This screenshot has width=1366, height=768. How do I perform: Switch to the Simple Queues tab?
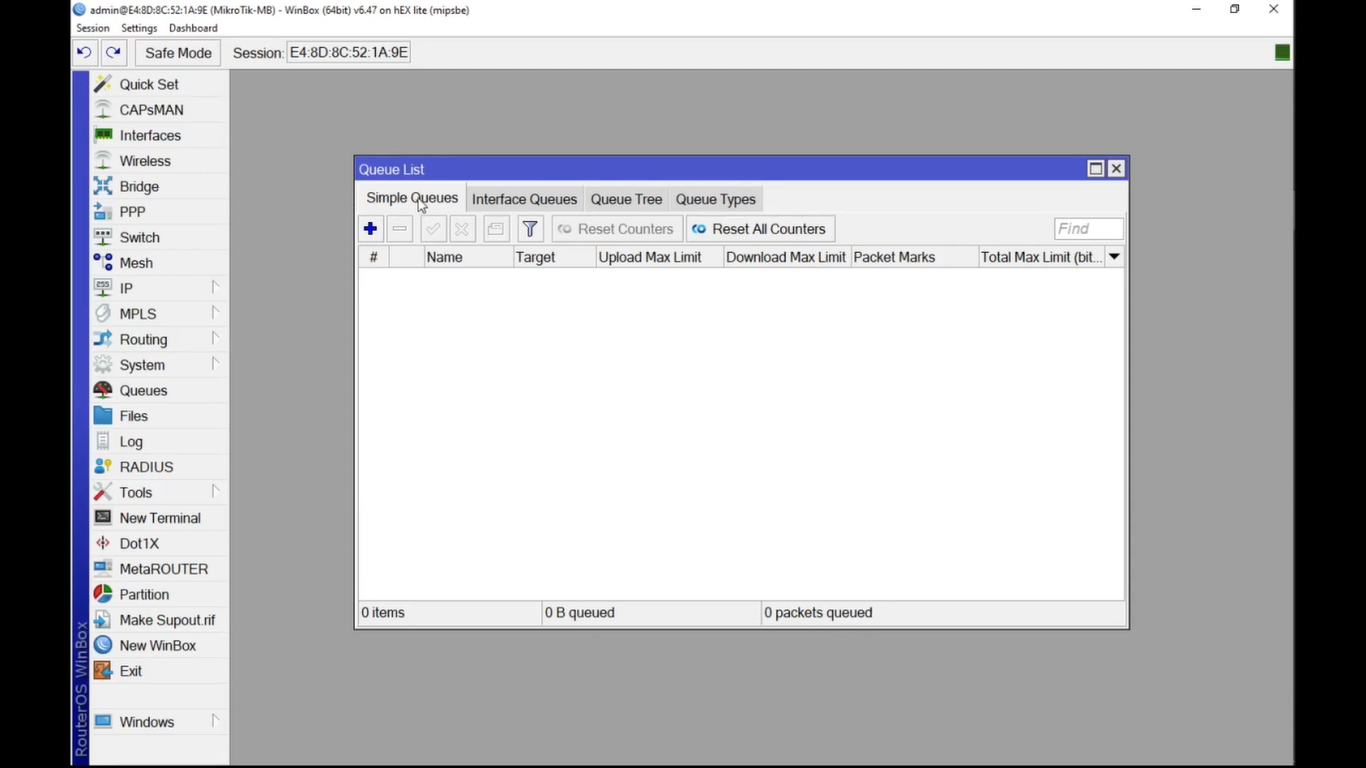412,198
